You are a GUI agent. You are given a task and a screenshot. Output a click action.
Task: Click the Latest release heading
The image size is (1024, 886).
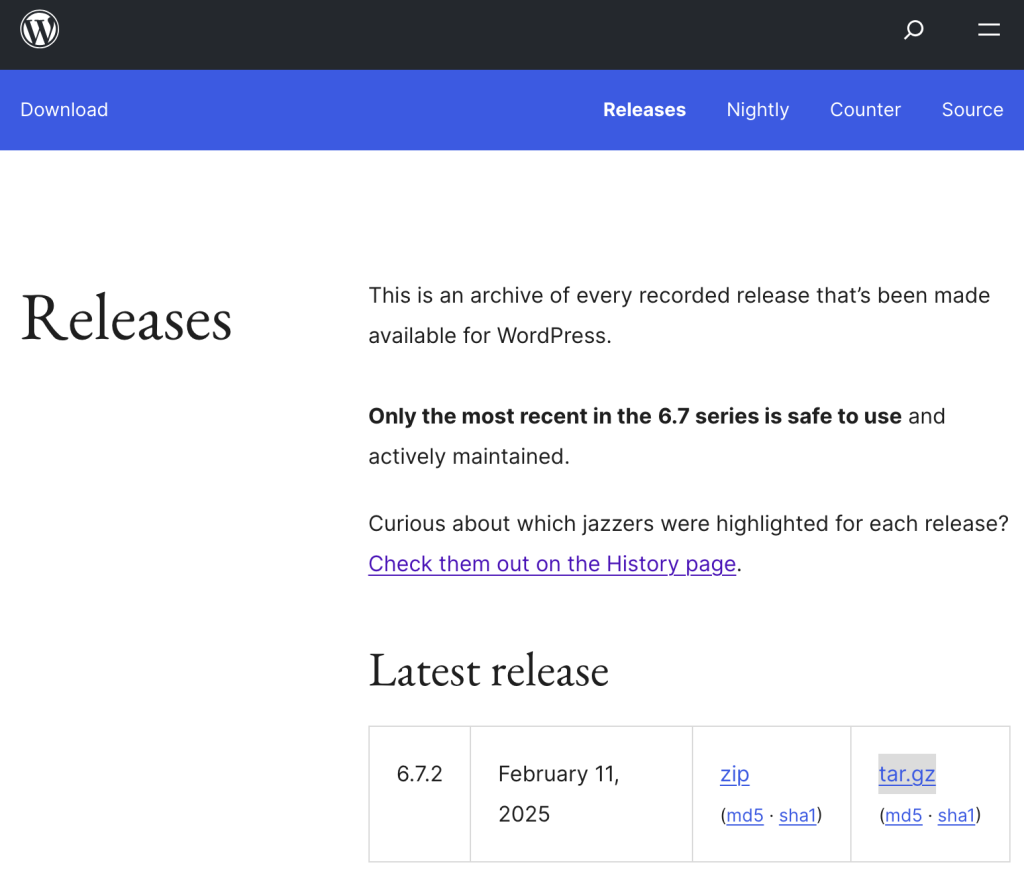pos(488,670)
